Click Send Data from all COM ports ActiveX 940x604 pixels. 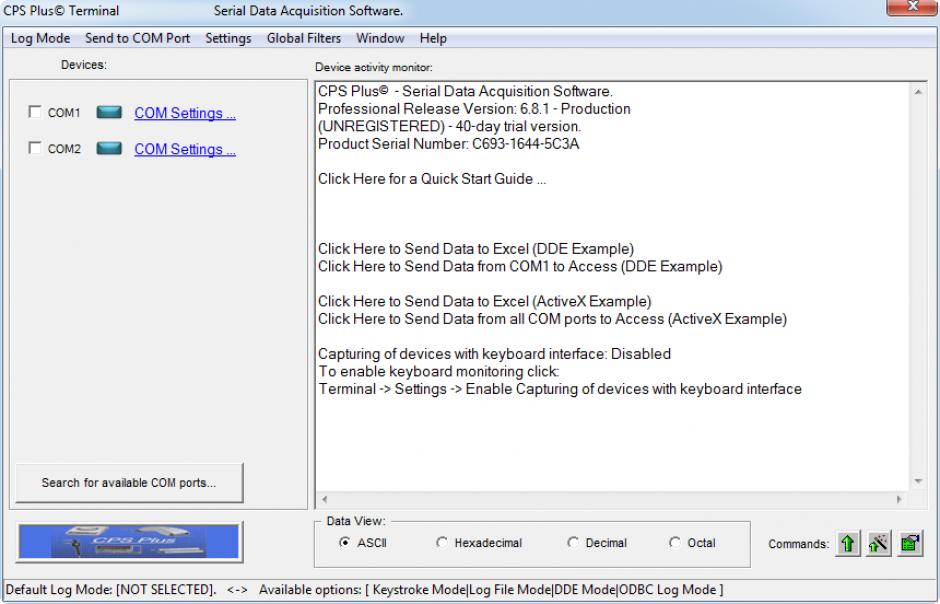point(553,318)
